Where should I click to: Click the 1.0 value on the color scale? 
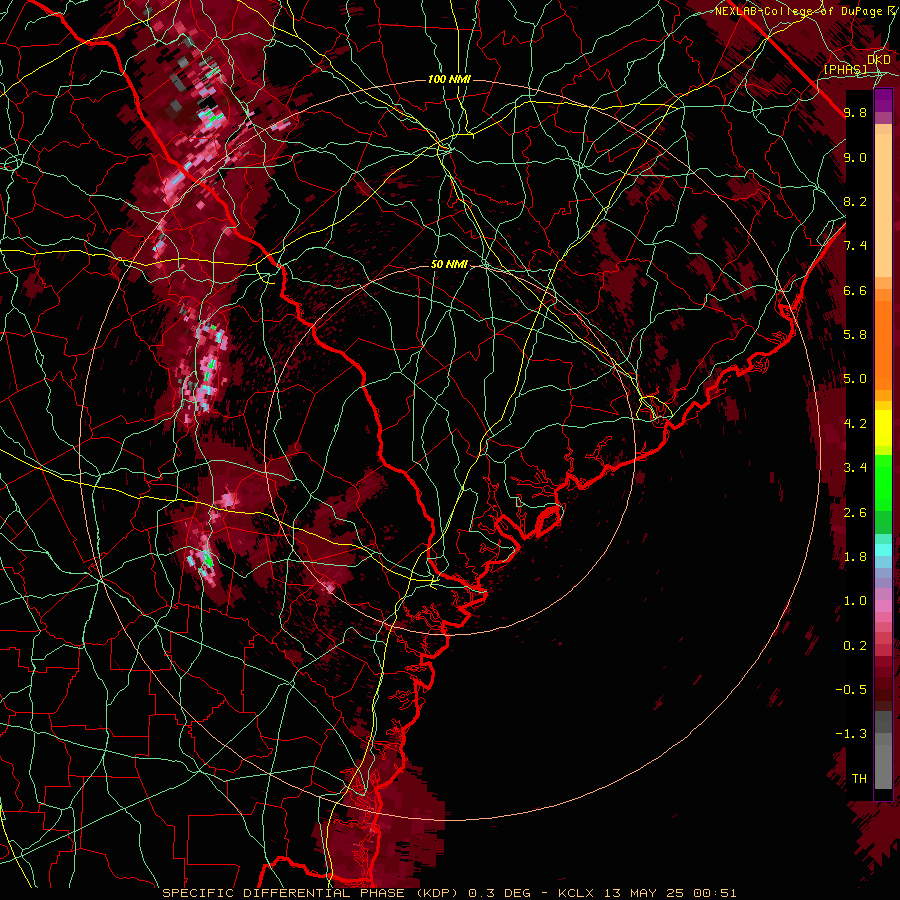[855, 601]
